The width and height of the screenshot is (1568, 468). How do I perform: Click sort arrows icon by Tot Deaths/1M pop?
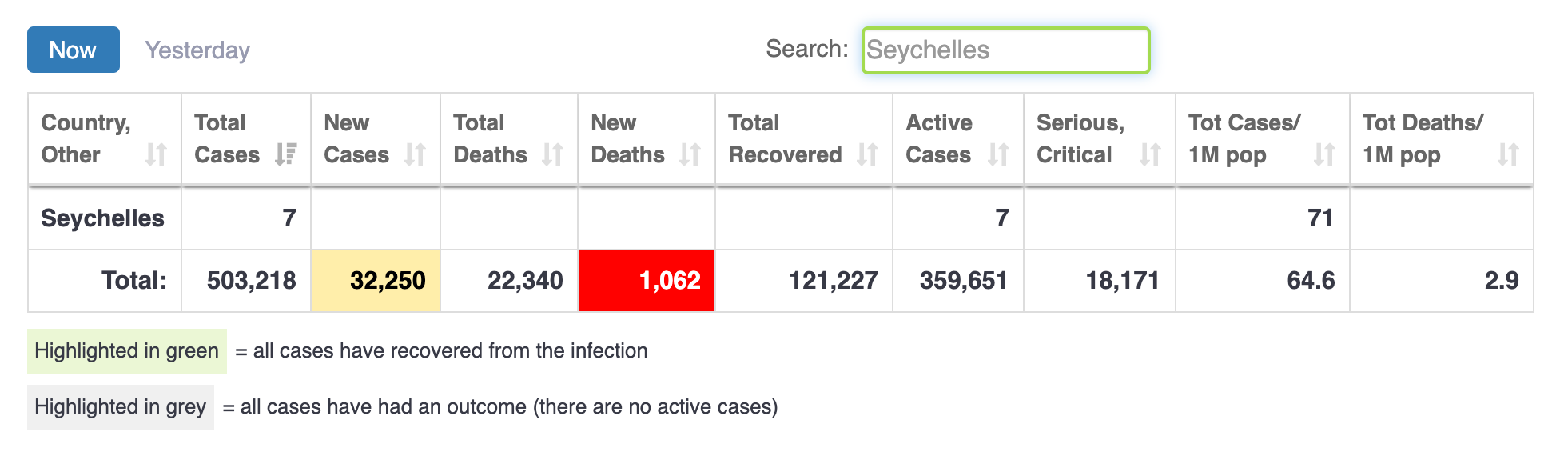(1508, 154)
